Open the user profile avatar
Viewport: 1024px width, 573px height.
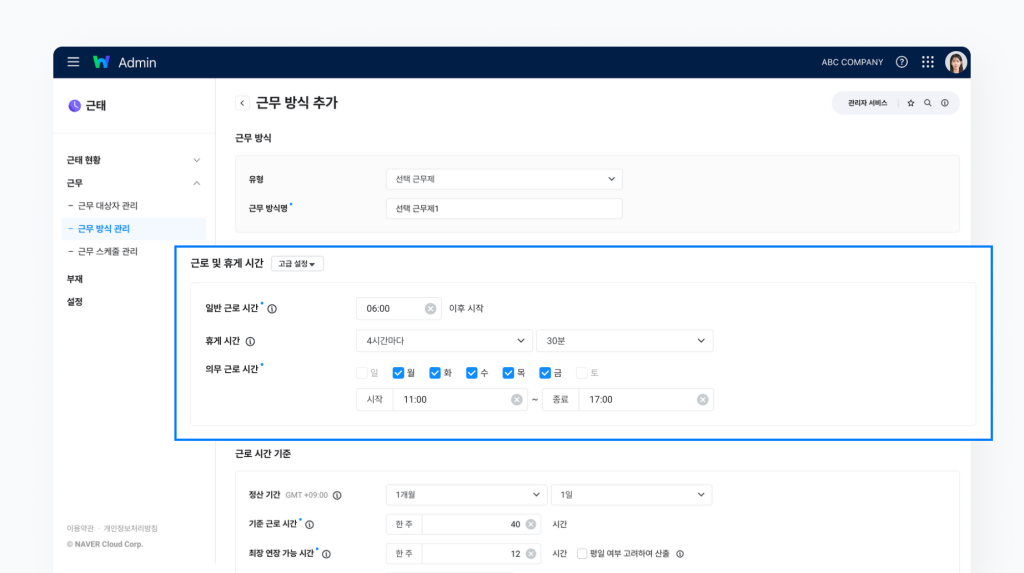click(x=955, y=62)
